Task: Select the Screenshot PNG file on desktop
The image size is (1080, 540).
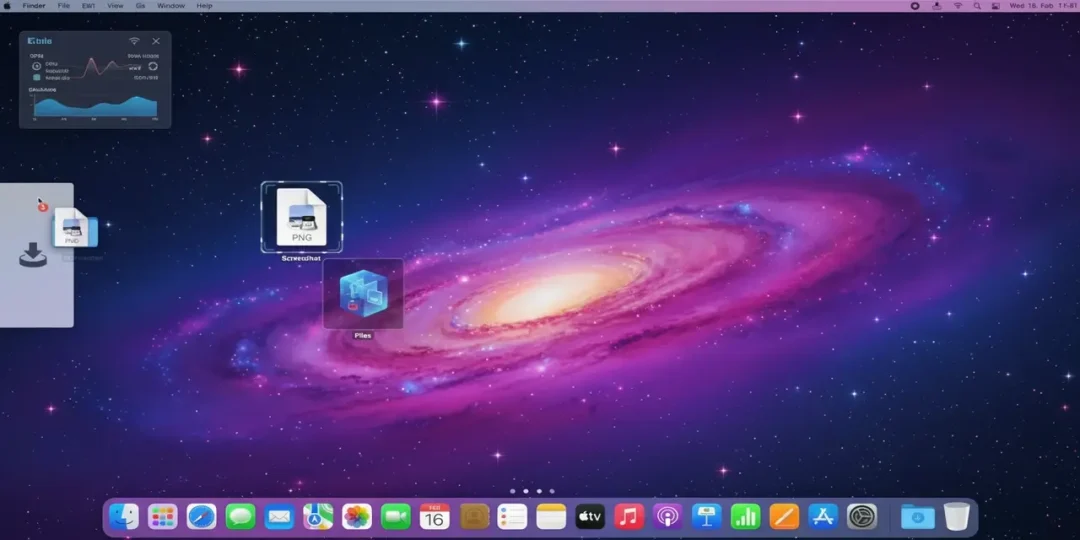Action: (302, 217)
